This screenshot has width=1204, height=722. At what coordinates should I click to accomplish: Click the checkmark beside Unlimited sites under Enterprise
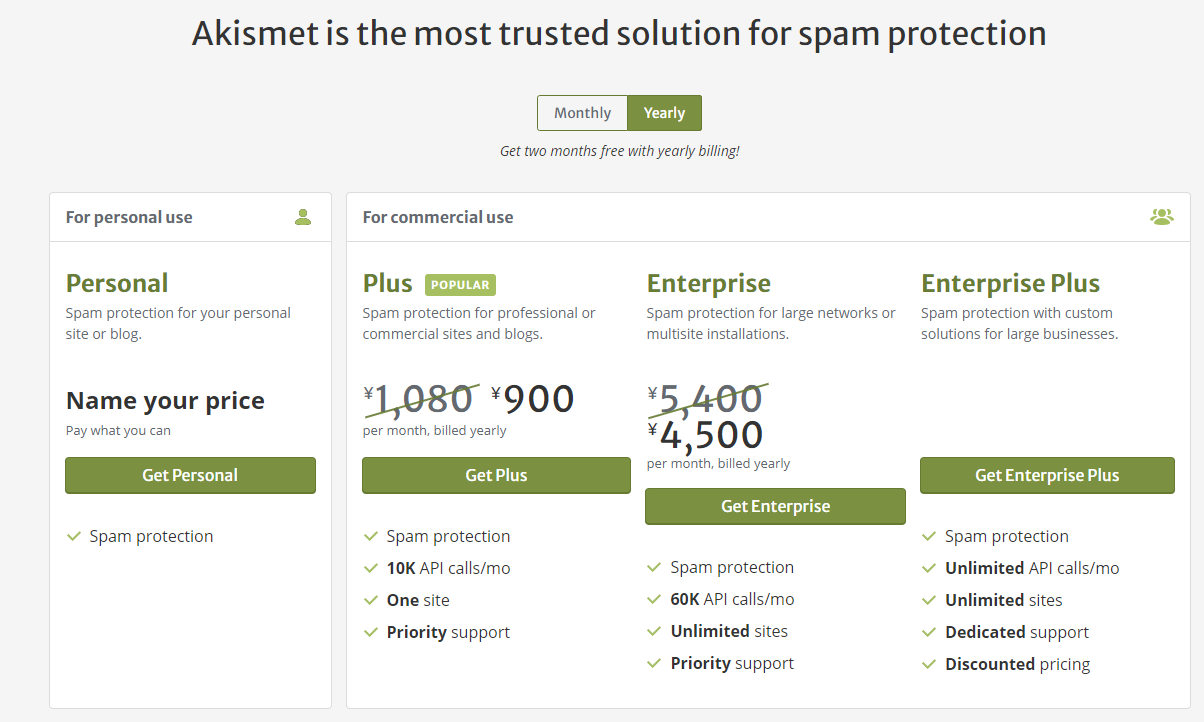[x=654, y=631]
